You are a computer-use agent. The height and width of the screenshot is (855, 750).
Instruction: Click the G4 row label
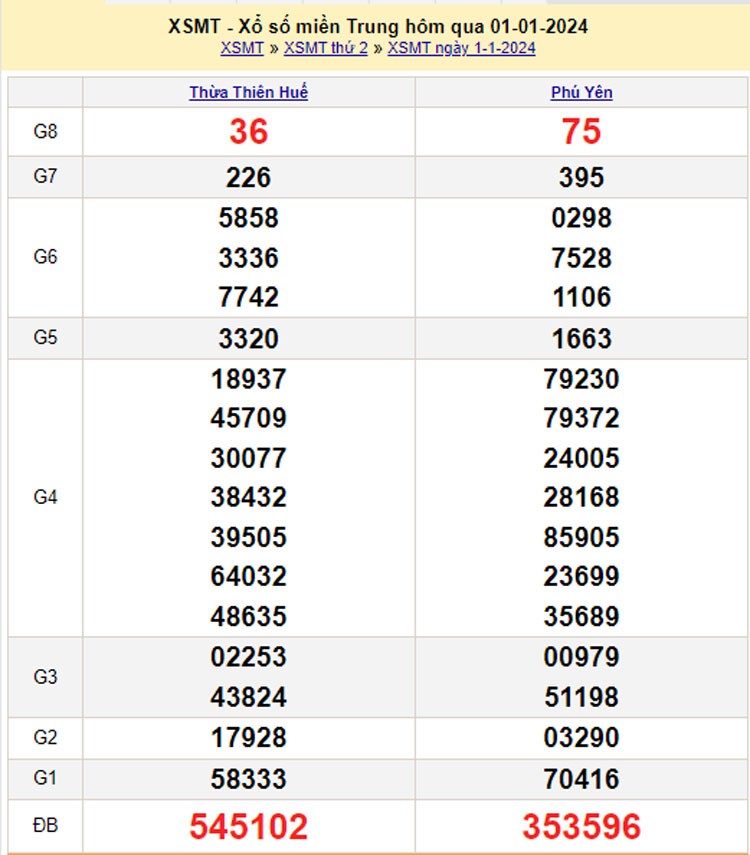[x=45, y=497]
